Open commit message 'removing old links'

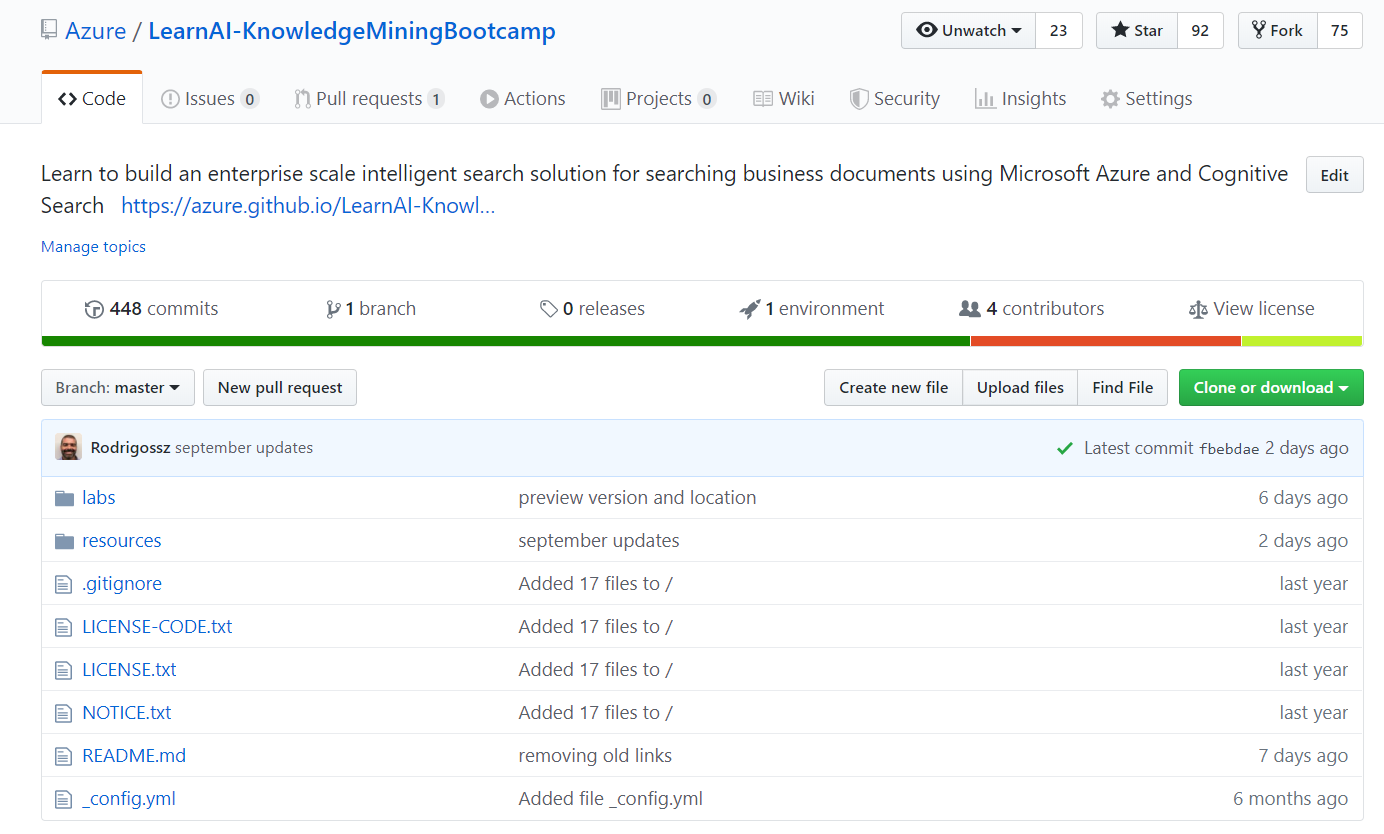[x=595, y=756]
